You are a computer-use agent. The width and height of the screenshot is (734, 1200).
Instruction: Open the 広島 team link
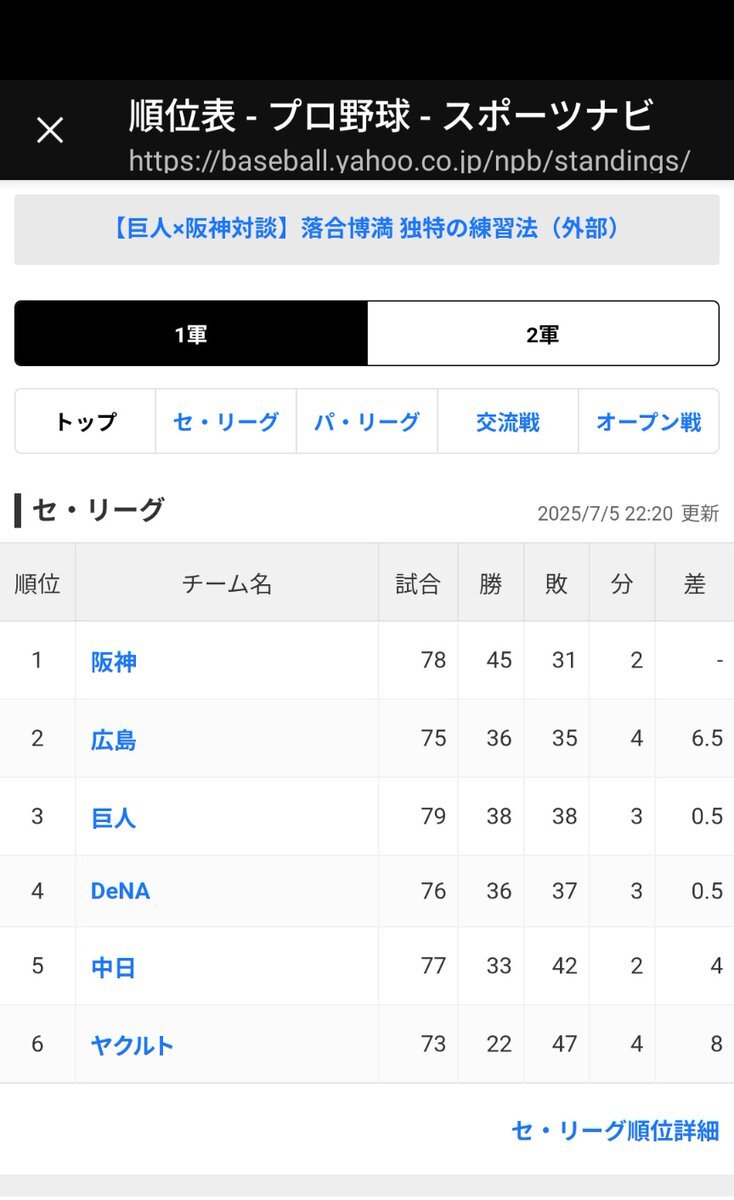(x=114, y=740)
